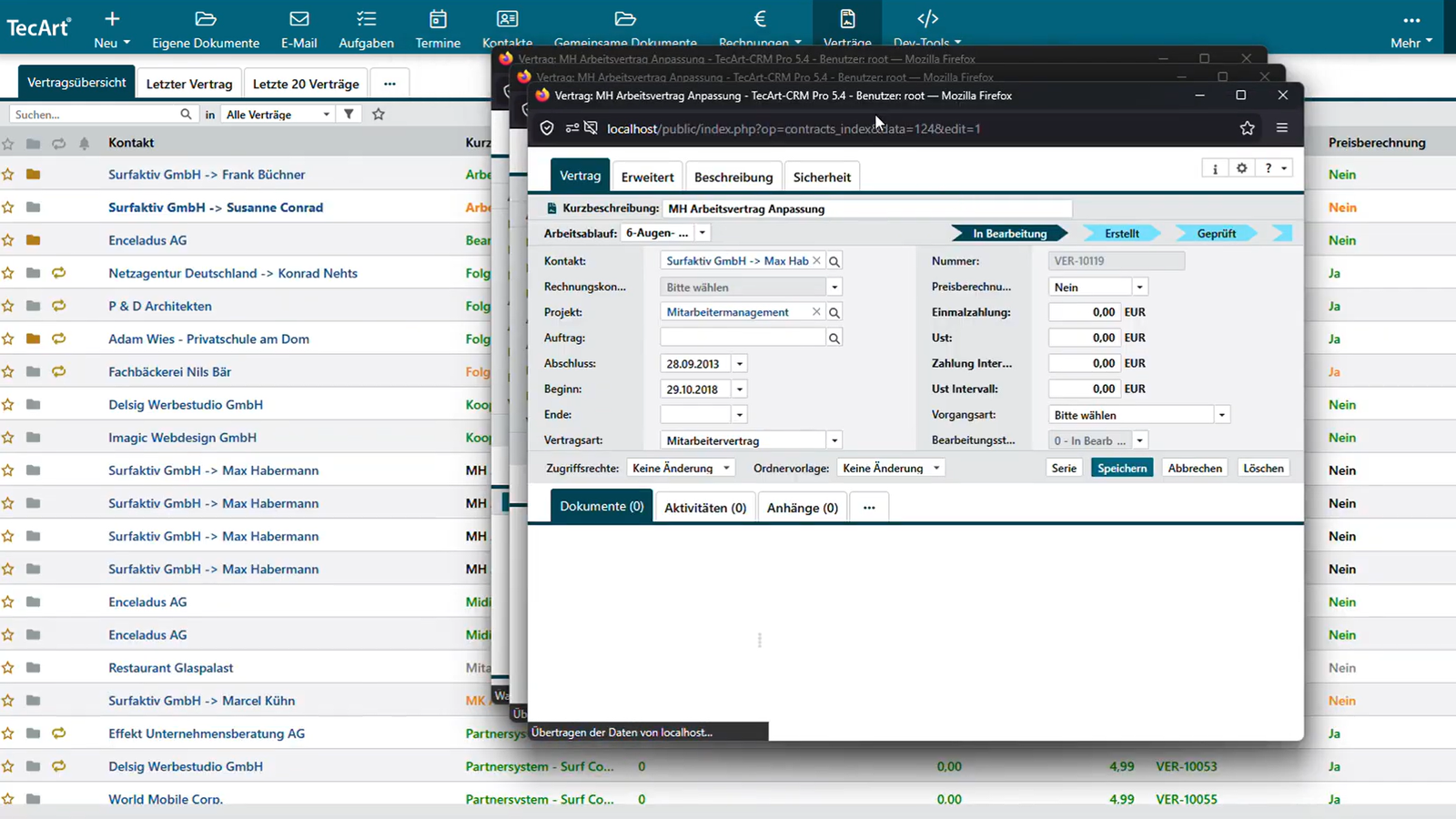Open the Dev-Tools code icon
This screenshot has width=1456, height=819.
click(x=927, y=19)
